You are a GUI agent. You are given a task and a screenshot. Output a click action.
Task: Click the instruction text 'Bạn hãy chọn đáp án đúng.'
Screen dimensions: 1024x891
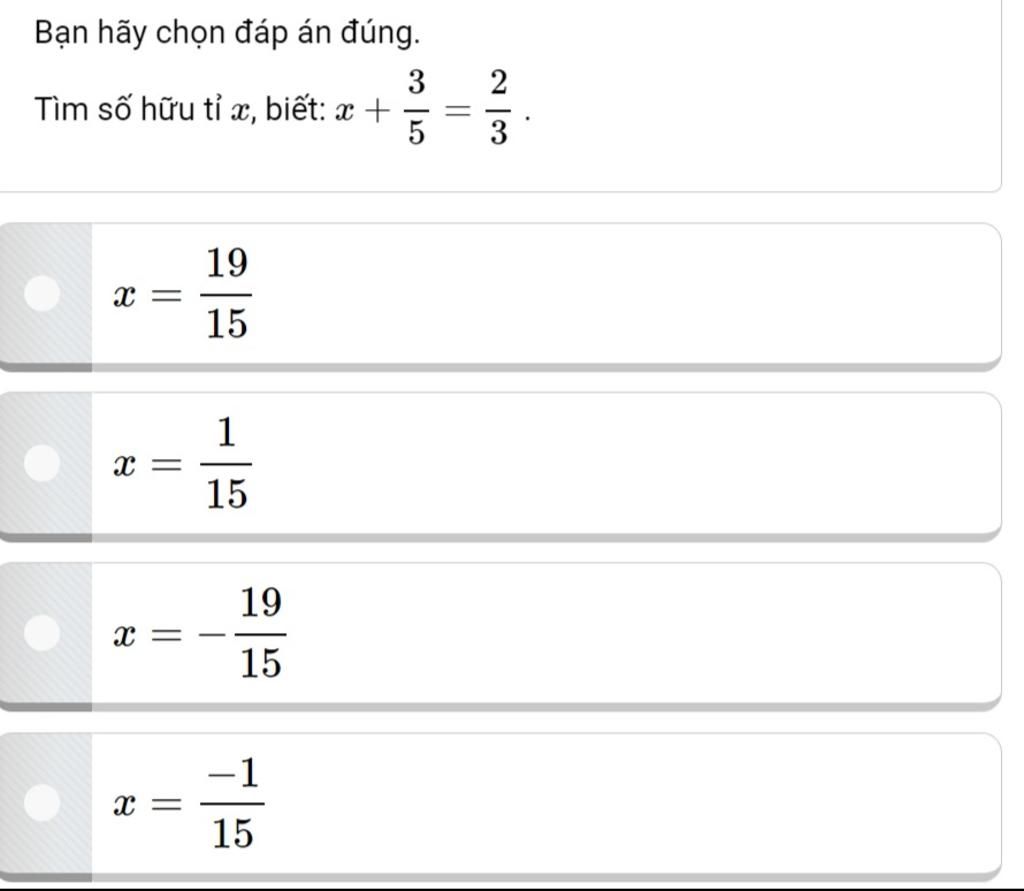point(227,34)
